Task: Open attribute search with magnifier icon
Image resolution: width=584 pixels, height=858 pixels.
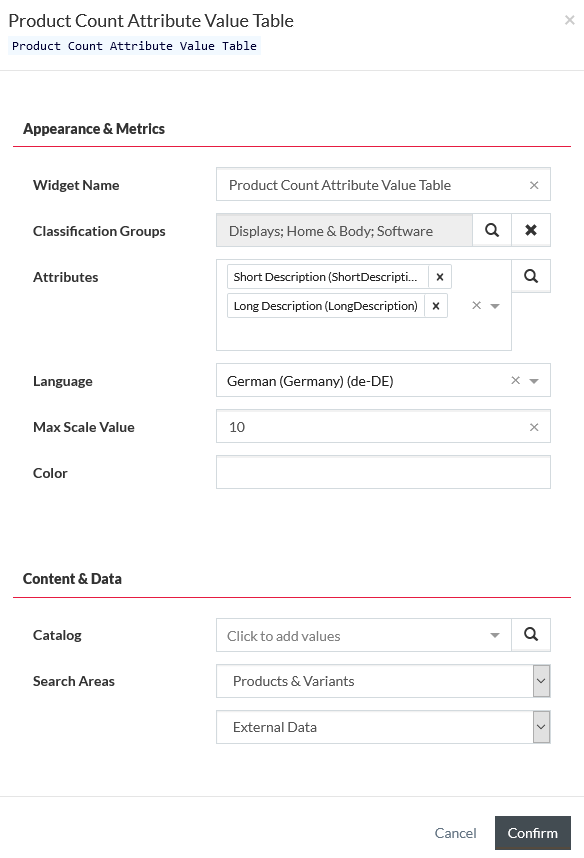Action: 531,276
